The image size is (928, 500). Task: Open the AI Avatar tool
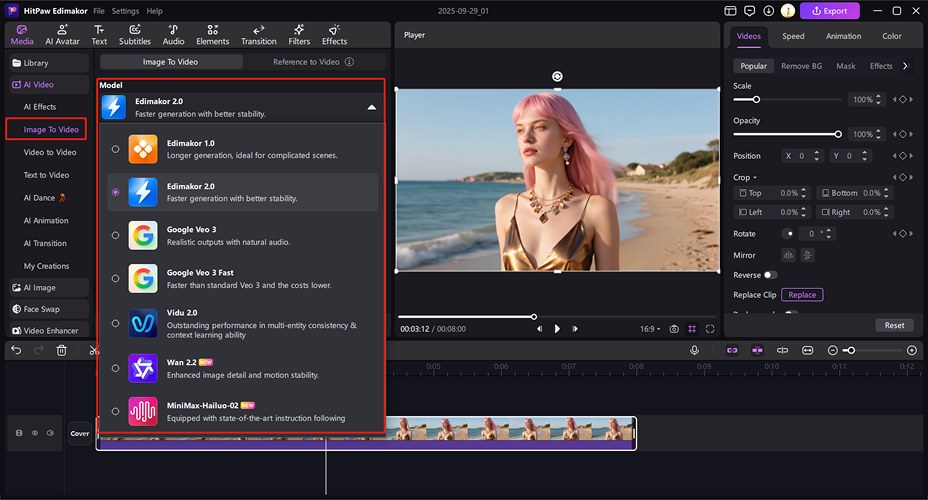(62, 35)
